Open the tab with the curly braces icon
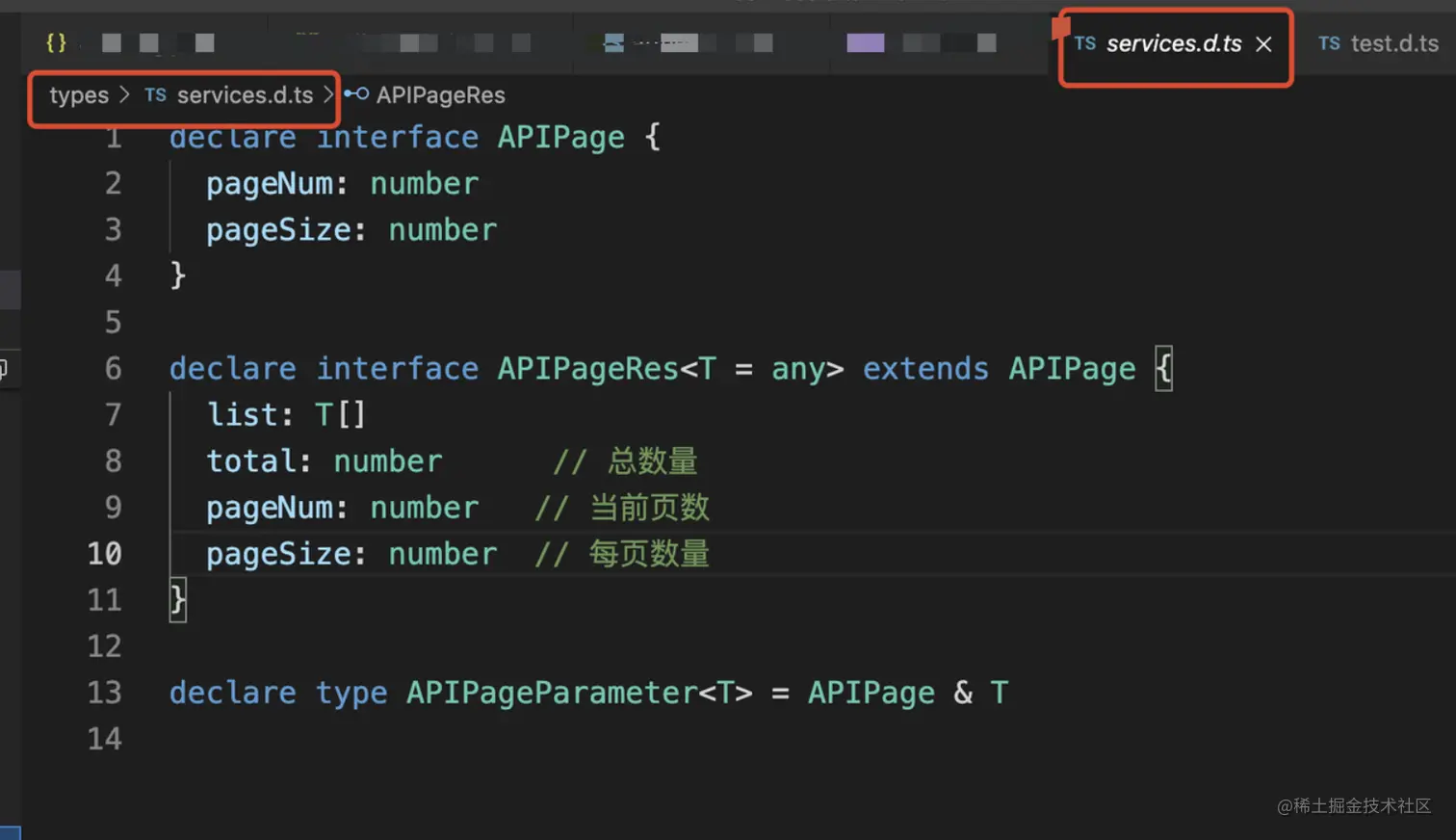Image resolution: width=1456 pixels, height=840 pixels. (x=57, y=42)
